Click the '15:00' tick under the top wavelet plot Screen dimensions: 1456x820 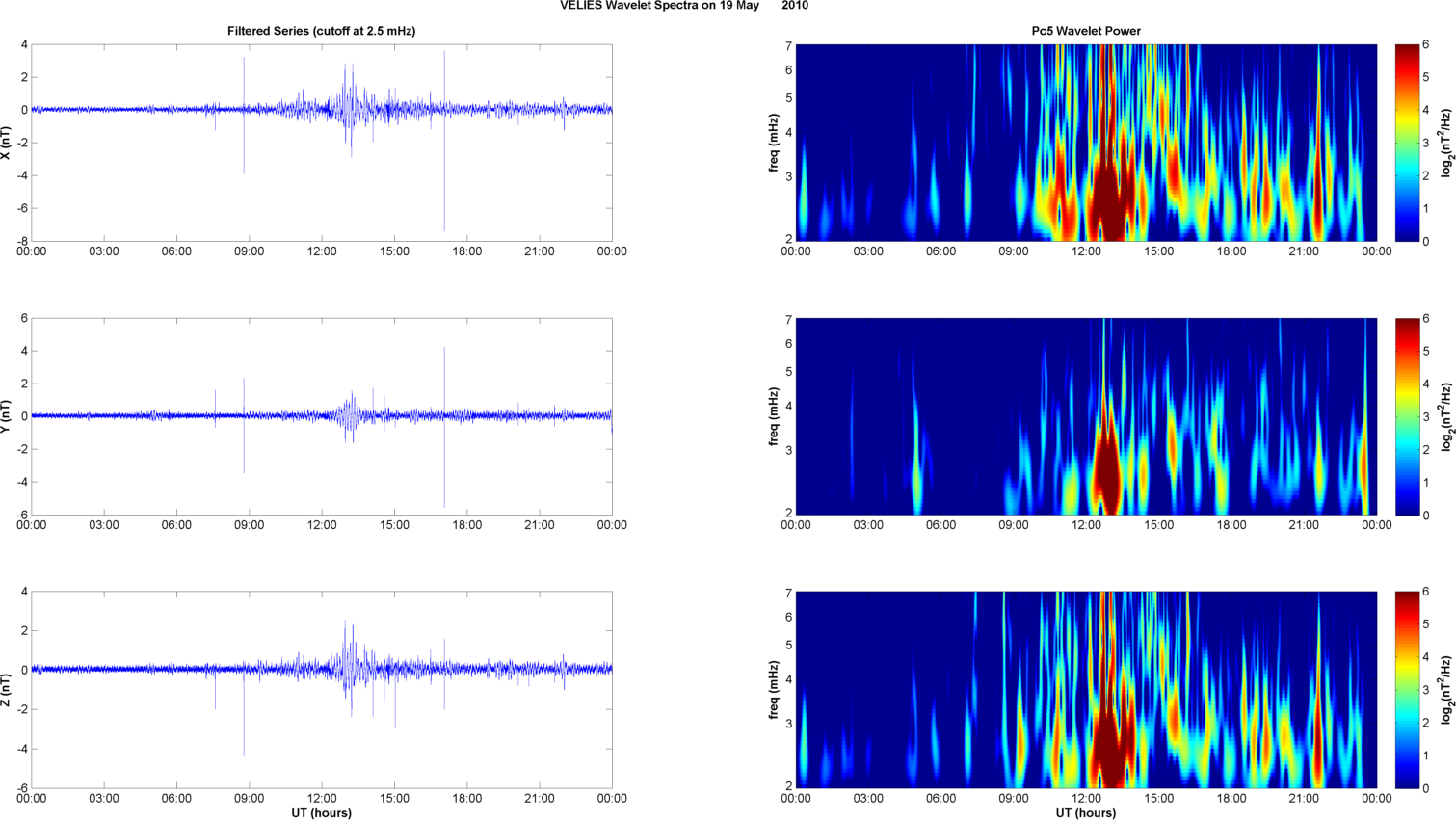pos(1158,251)
